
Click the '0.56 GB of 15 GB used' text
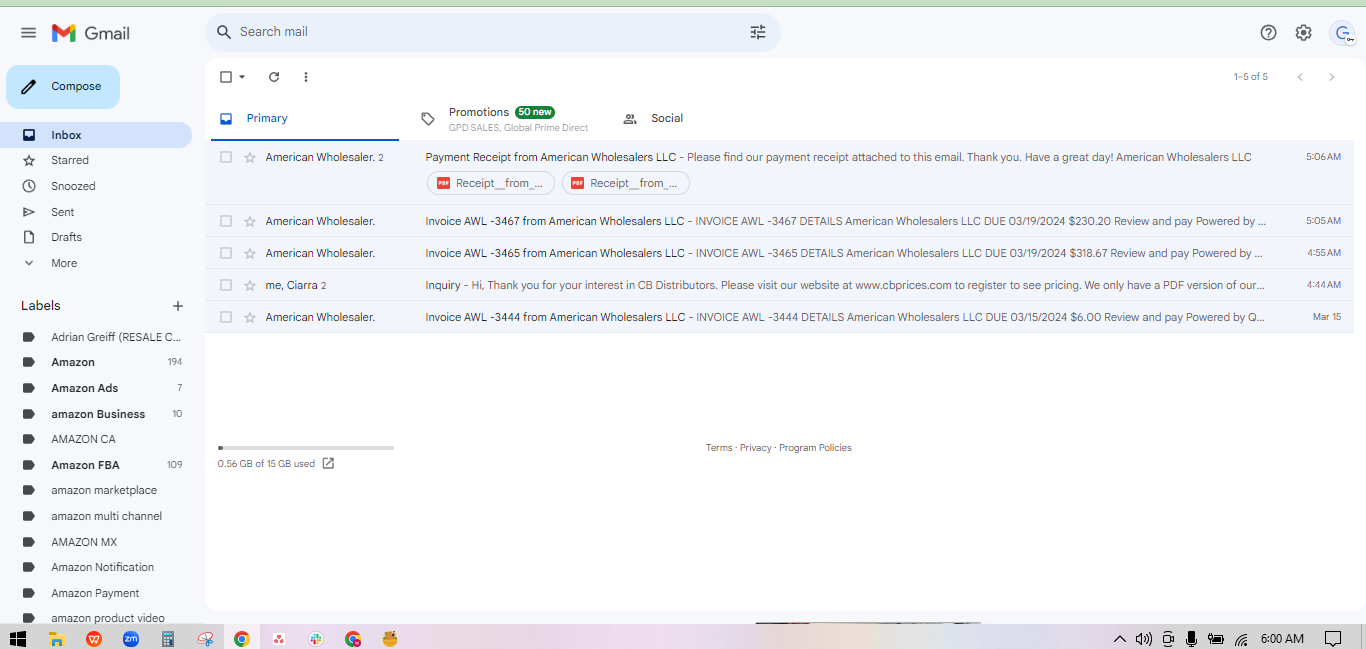[266, 464]
